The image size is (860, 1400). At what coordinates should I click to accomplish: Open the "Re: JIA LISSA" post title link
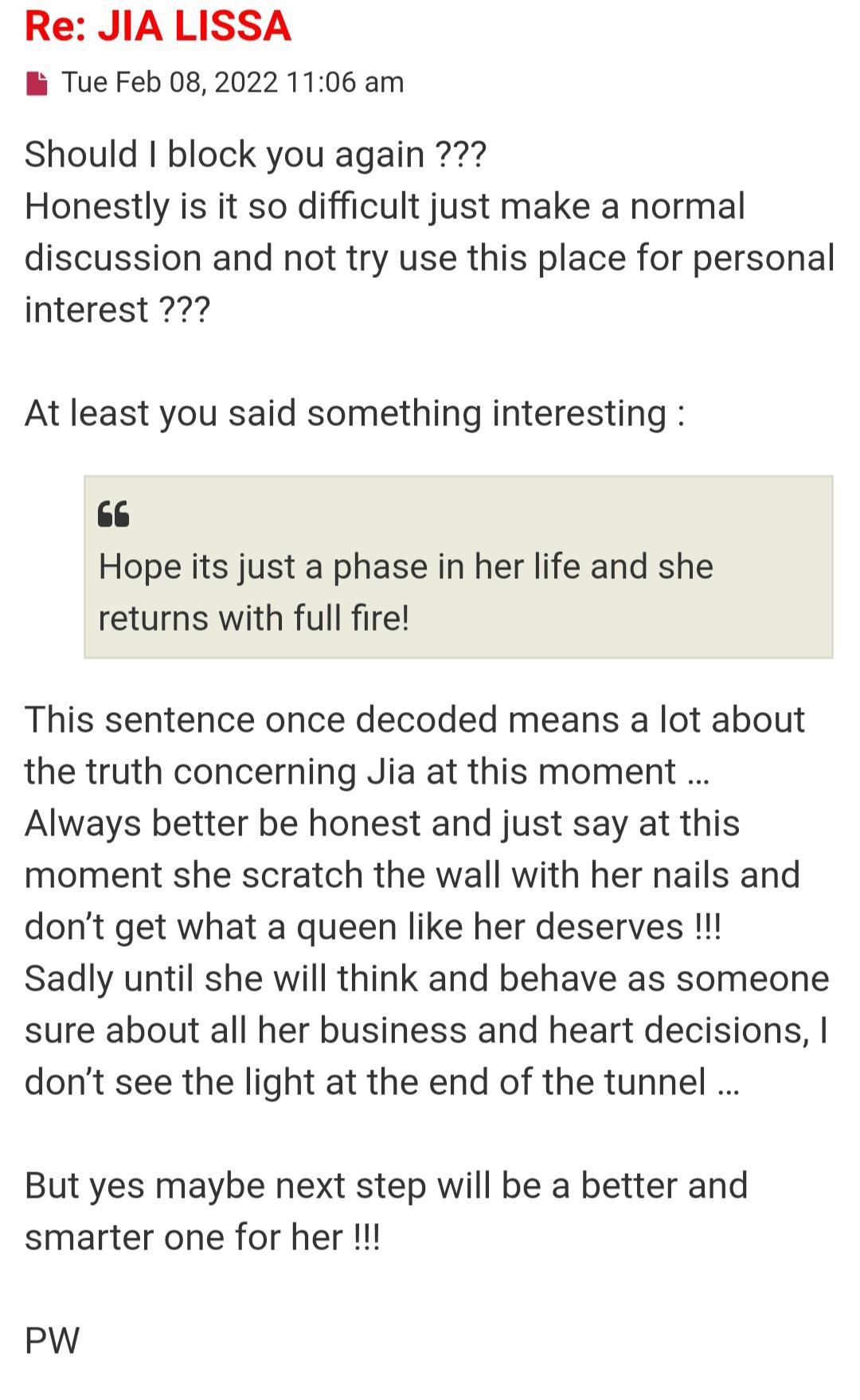158,26
